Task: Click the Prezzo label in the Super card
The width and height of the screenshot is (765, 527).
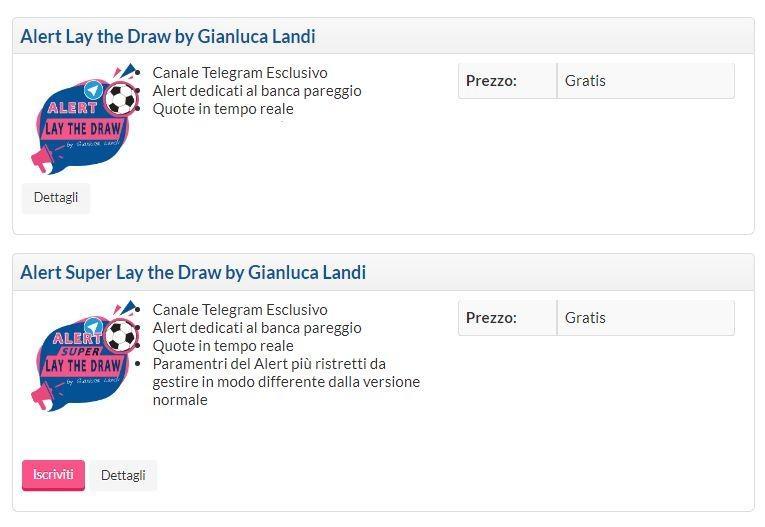Action: point(491,318)
